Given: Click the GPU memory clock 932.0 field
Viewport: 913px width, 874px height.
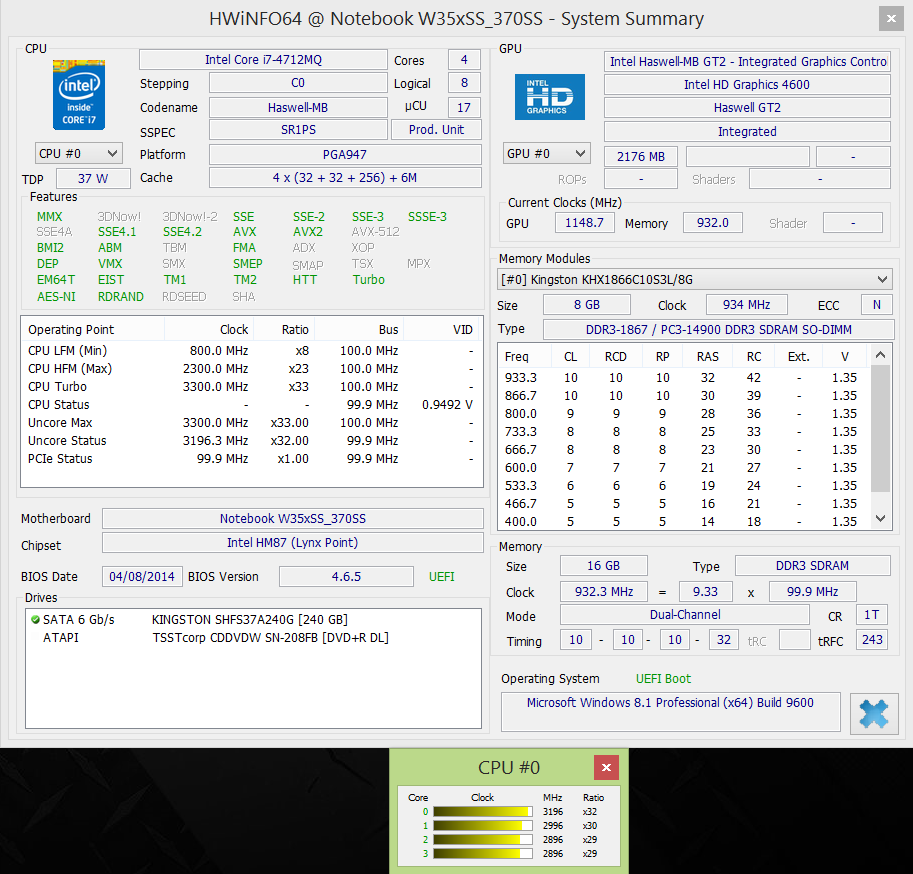Looking at the screenshot, I should [x=713, y=222].
